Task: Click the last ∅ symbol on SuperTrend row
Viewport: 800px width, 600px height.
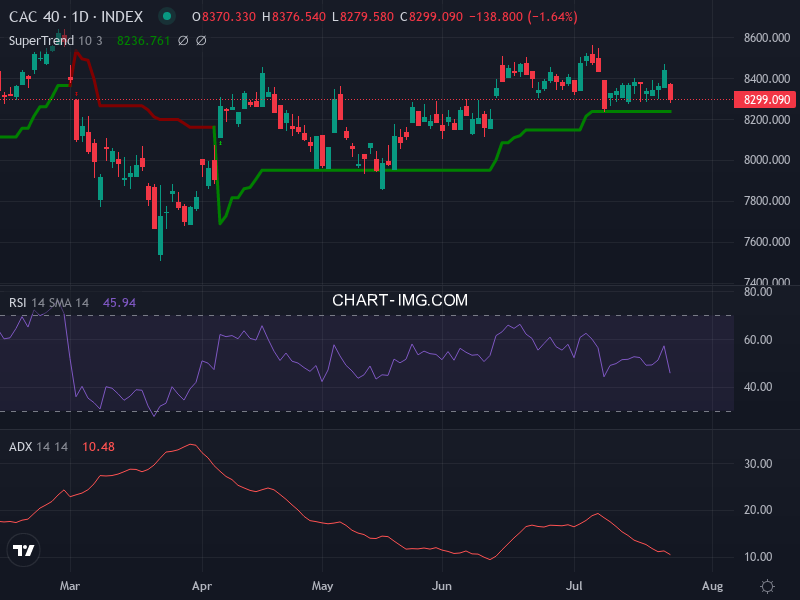Action: tap(201, 40)
